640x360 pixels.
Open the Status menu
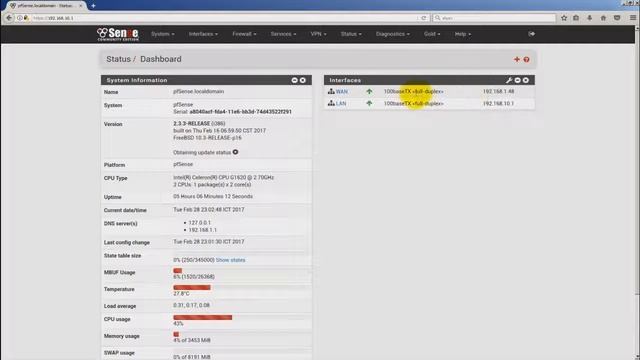coord(351,34)
